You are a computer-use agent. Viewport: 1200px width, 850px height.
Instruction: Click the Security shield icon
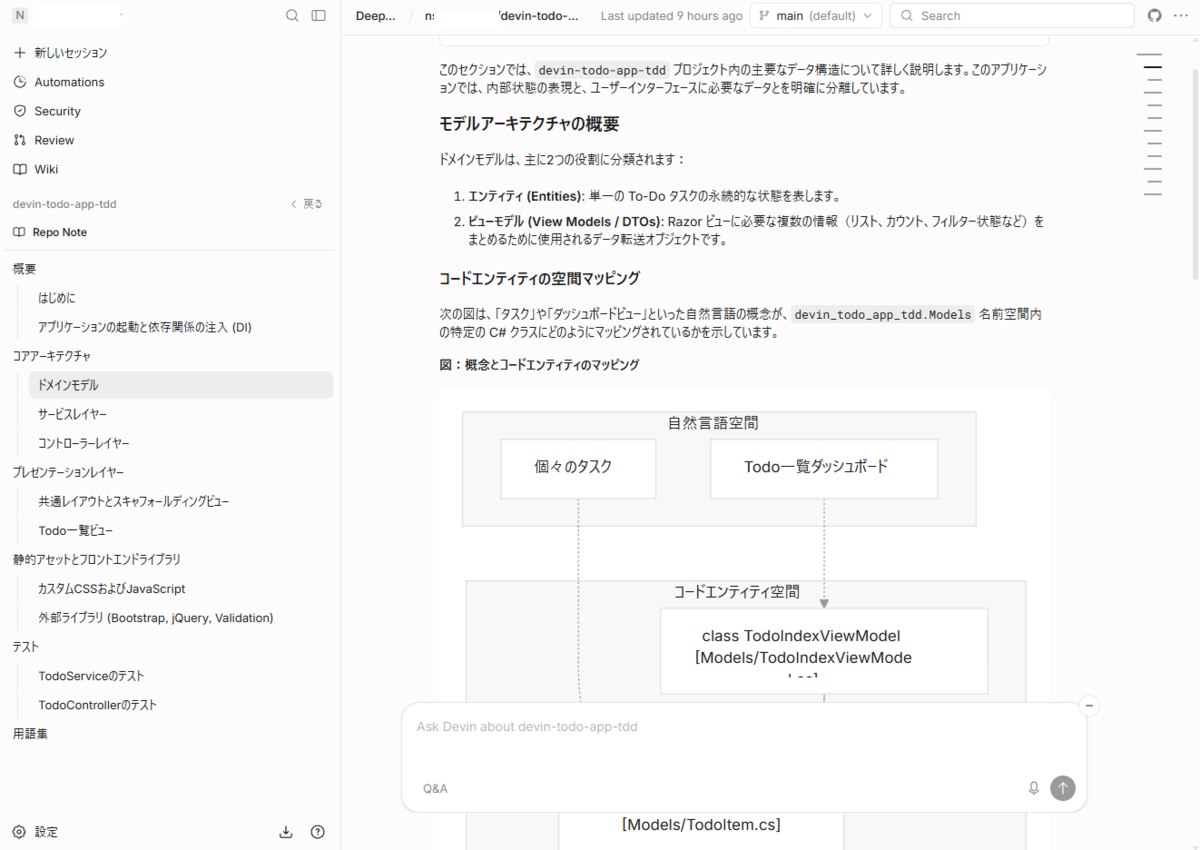coord(20,111)
